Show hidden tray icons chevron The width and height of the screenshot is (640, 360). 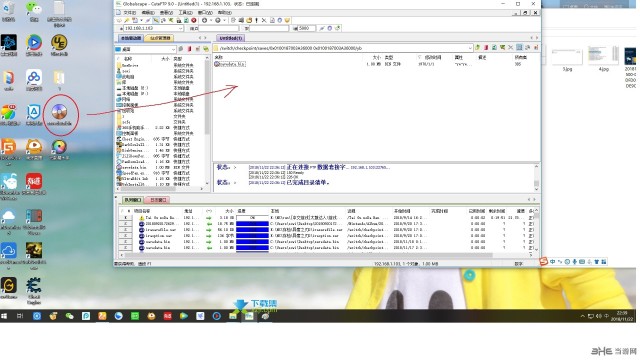[x=582, y=316]
